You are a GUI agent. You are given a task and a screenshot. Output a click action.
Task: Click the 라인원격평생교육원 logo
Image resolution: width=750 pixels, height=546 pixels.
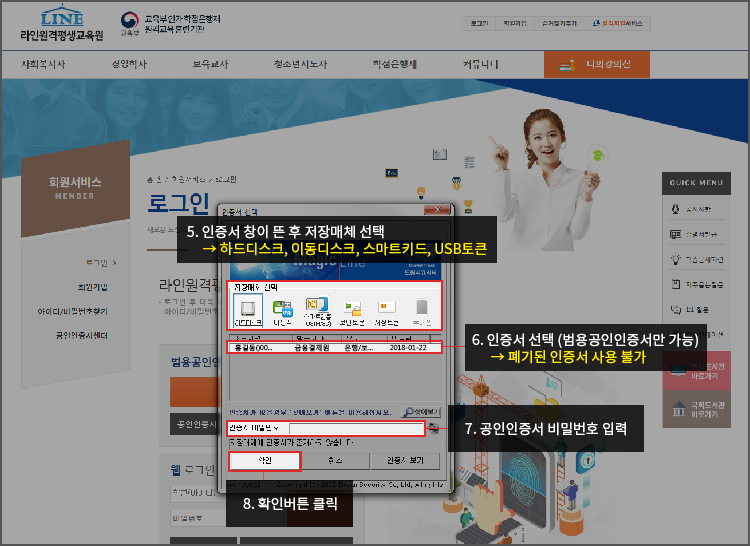click(x=60, y=24)
